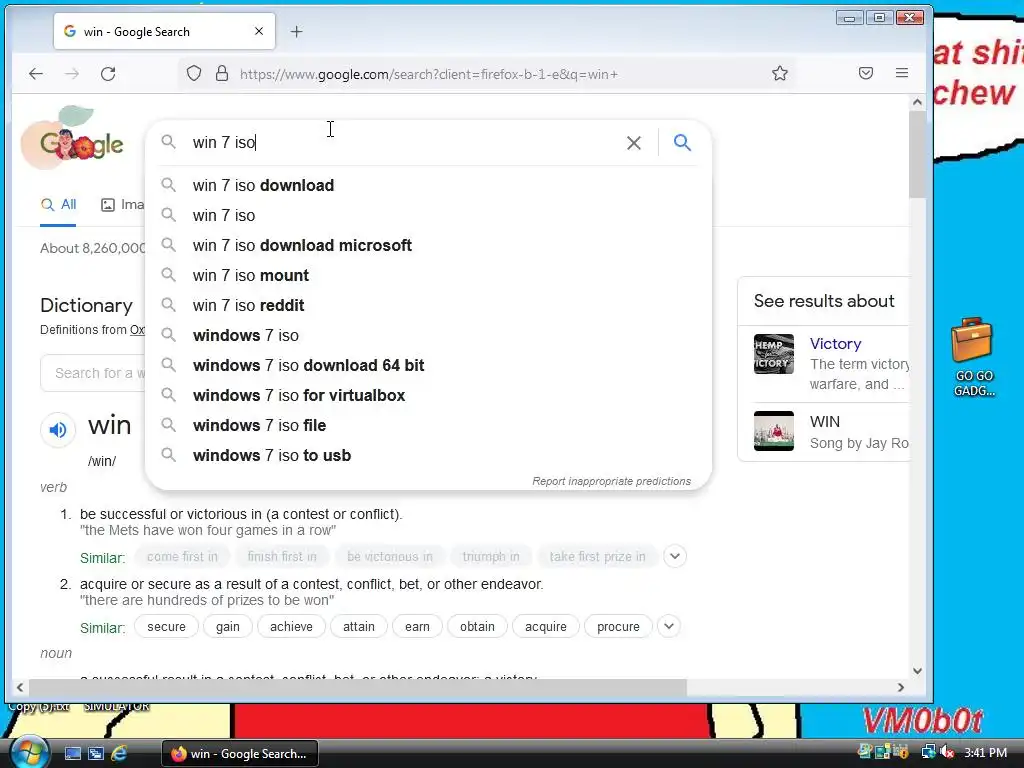Click the 'earn' similar word chip
Screen dimensions: 1024x768
click(417, 626)
